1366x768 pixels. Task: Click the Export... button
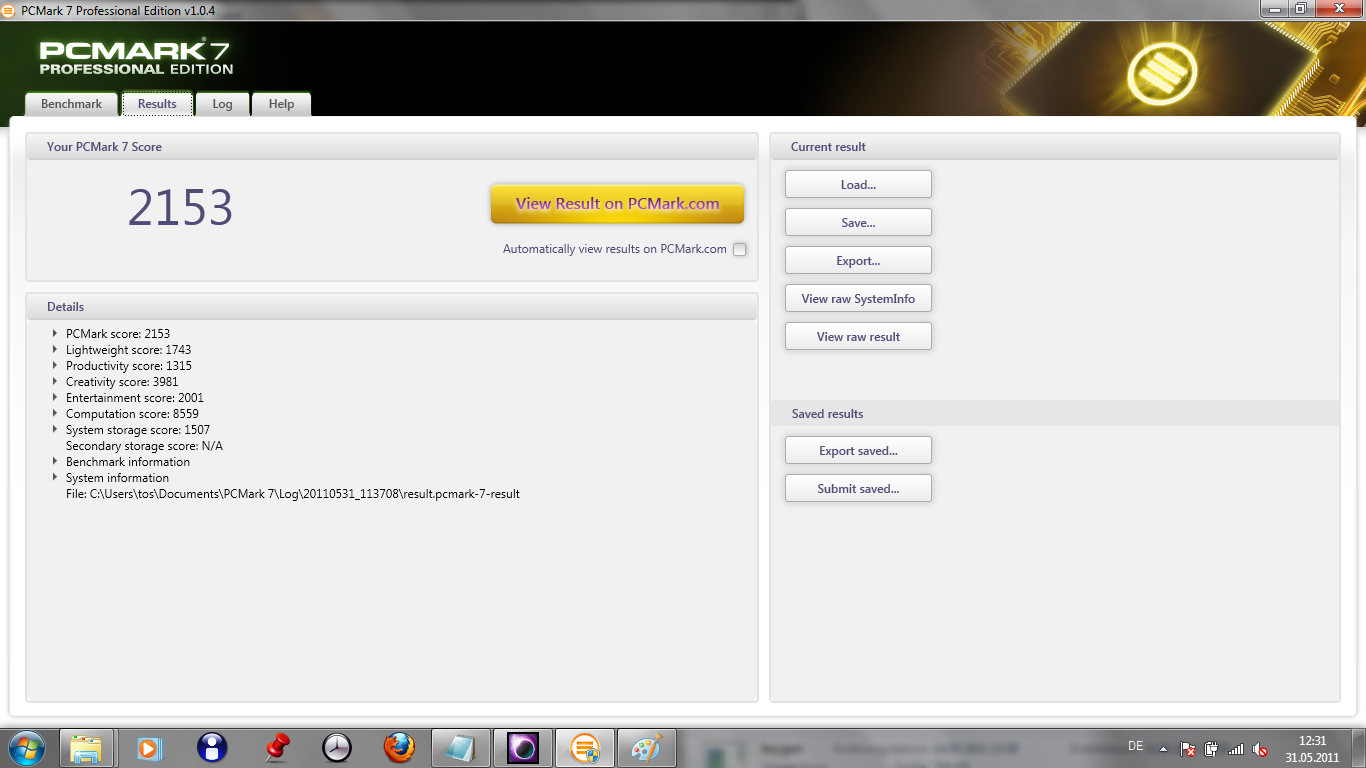coord(858,260)
